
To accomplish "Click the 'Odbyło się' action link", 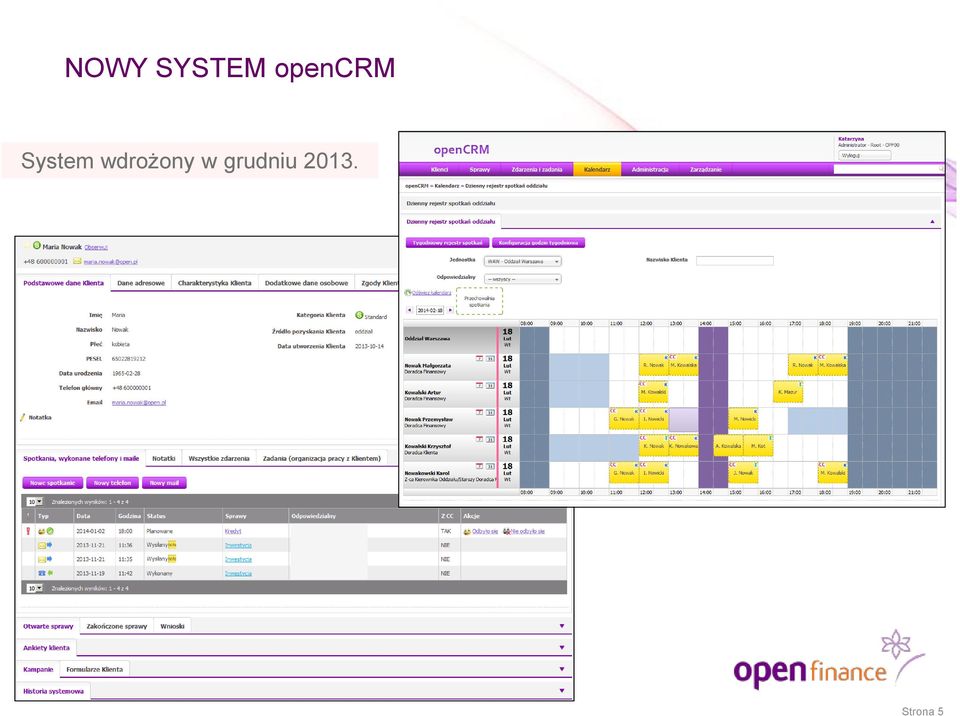I will [x=485, y=531].
